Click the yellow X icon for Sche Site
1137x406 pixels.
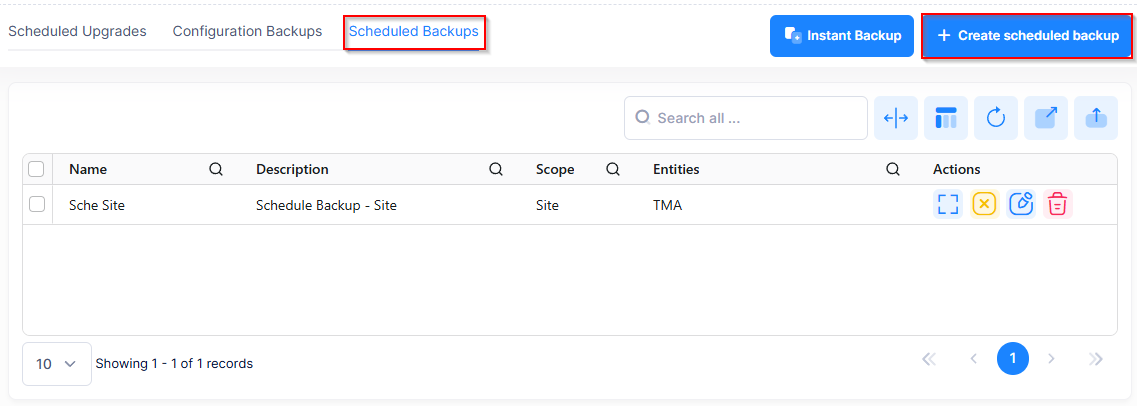click(984, 204)
